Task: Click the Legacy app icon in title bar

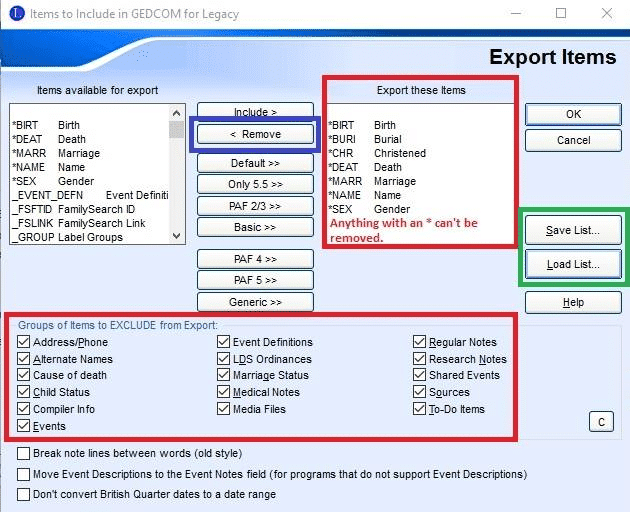Action: pyautogui.click(x=16, y=14)
